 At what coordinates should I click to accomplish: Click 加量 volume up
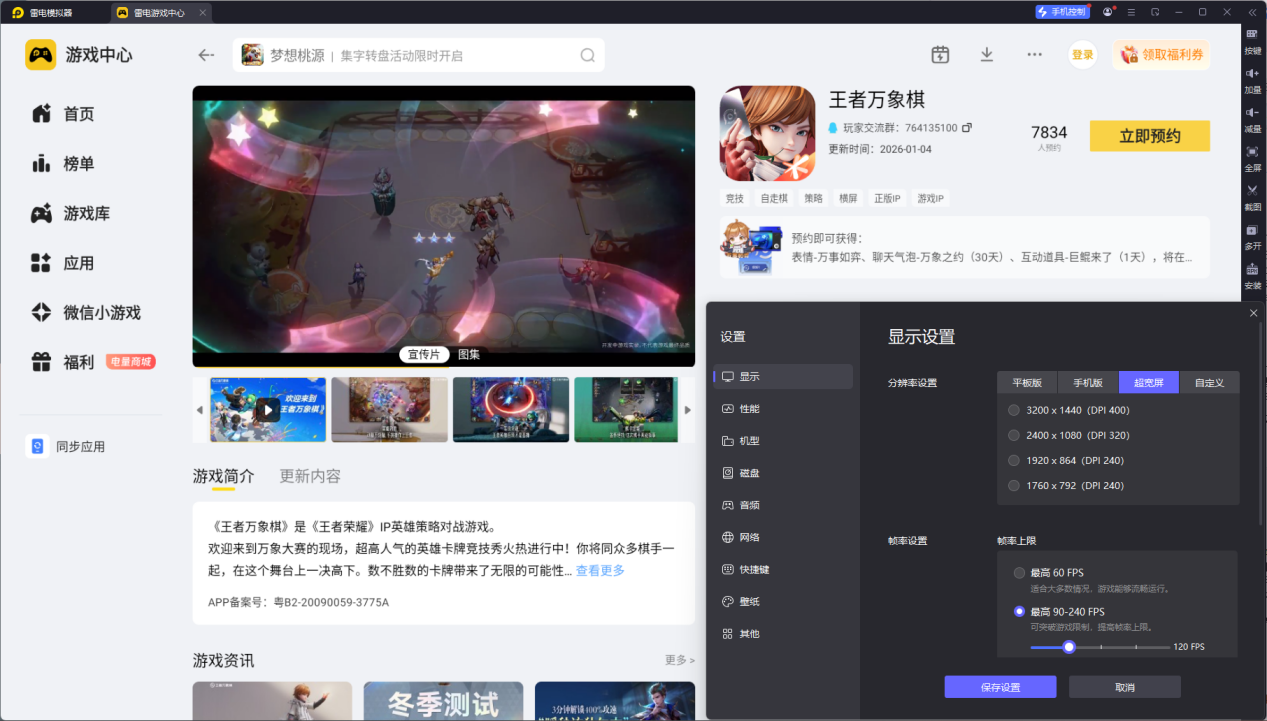click(1252, 81)
